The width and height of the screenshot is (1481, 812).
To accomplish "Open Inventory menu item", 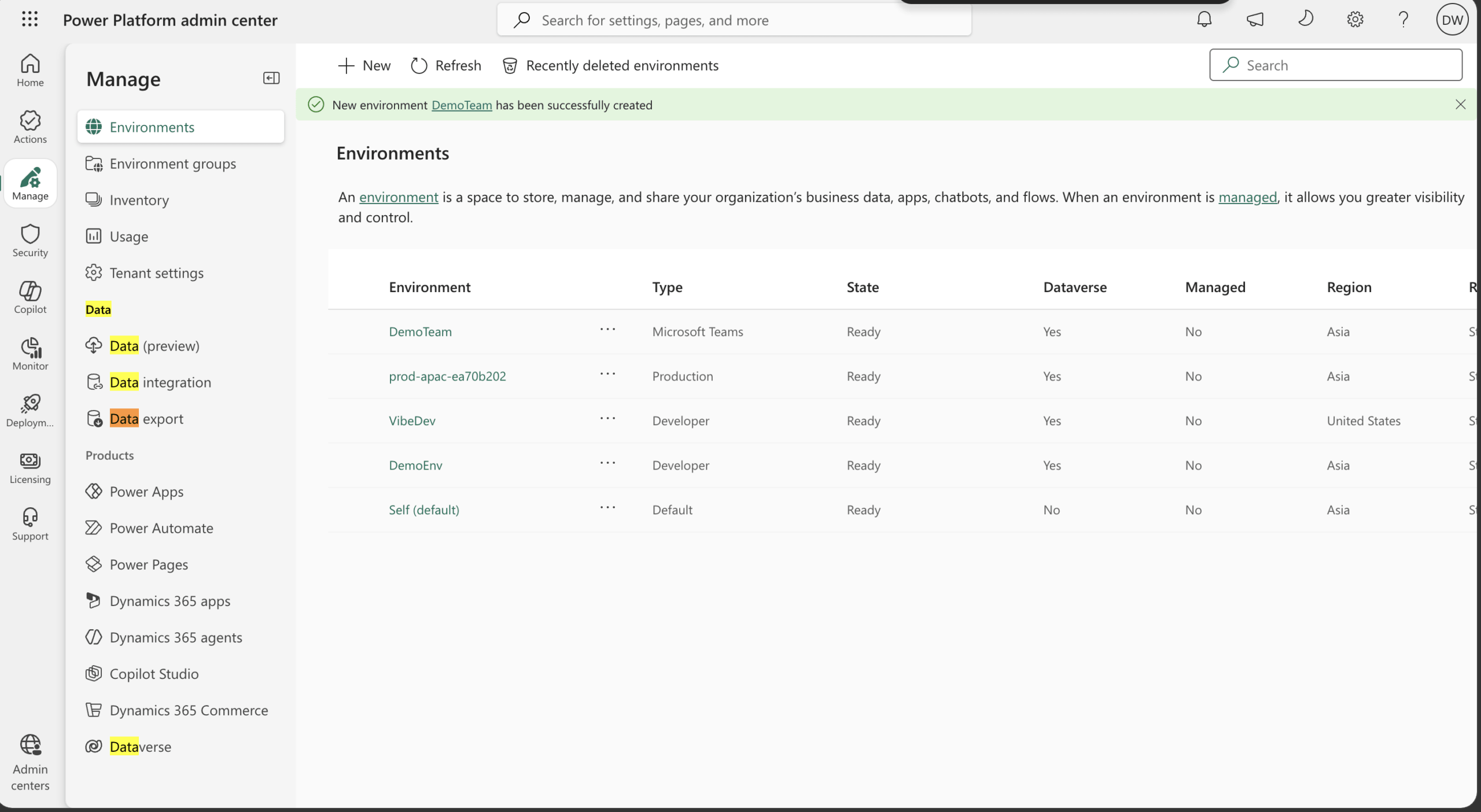I will (180, 200).
